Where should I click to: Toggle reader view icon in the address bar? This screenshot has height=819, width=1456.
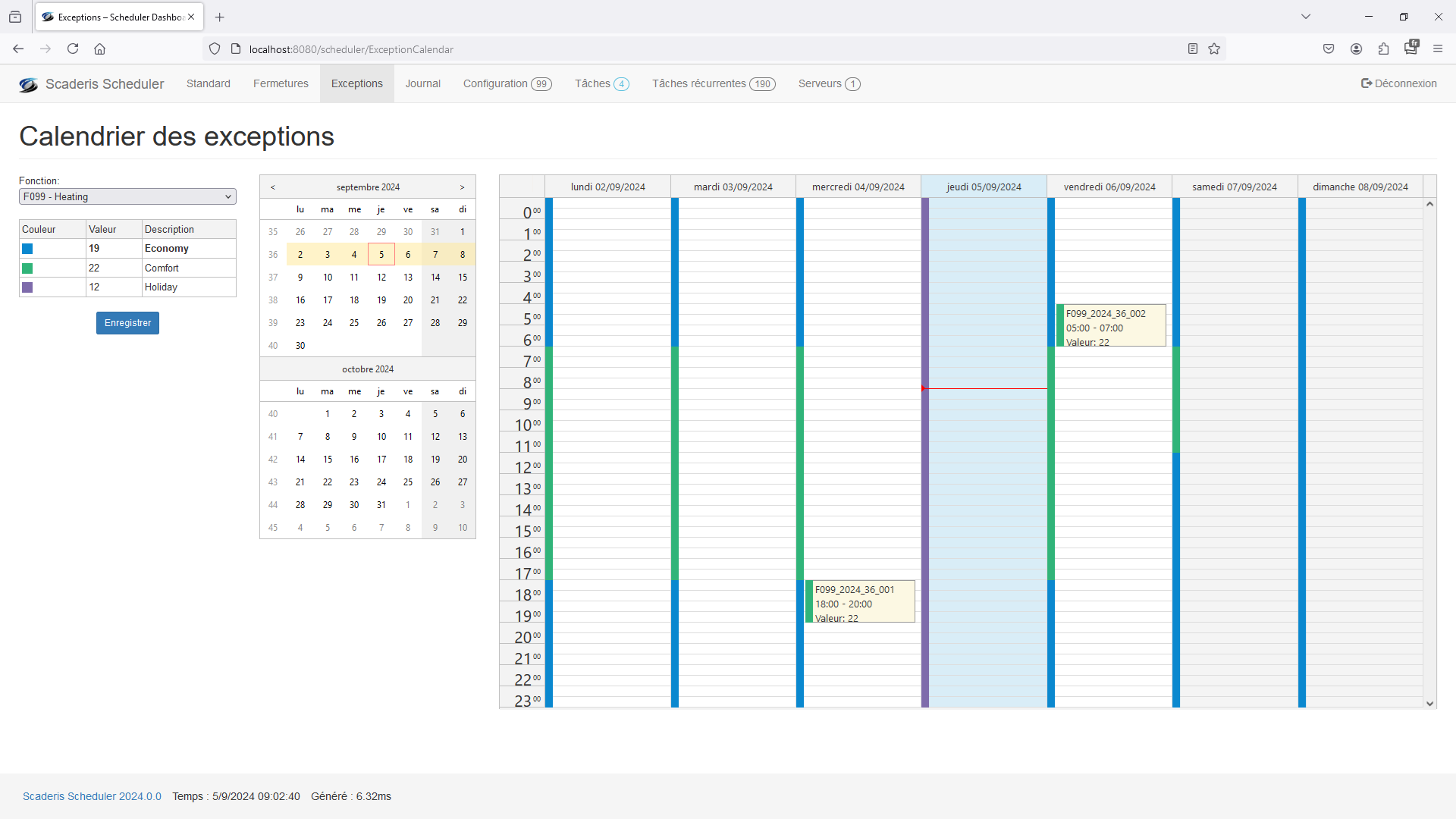pyautogui.click(x=1192, y=49)
